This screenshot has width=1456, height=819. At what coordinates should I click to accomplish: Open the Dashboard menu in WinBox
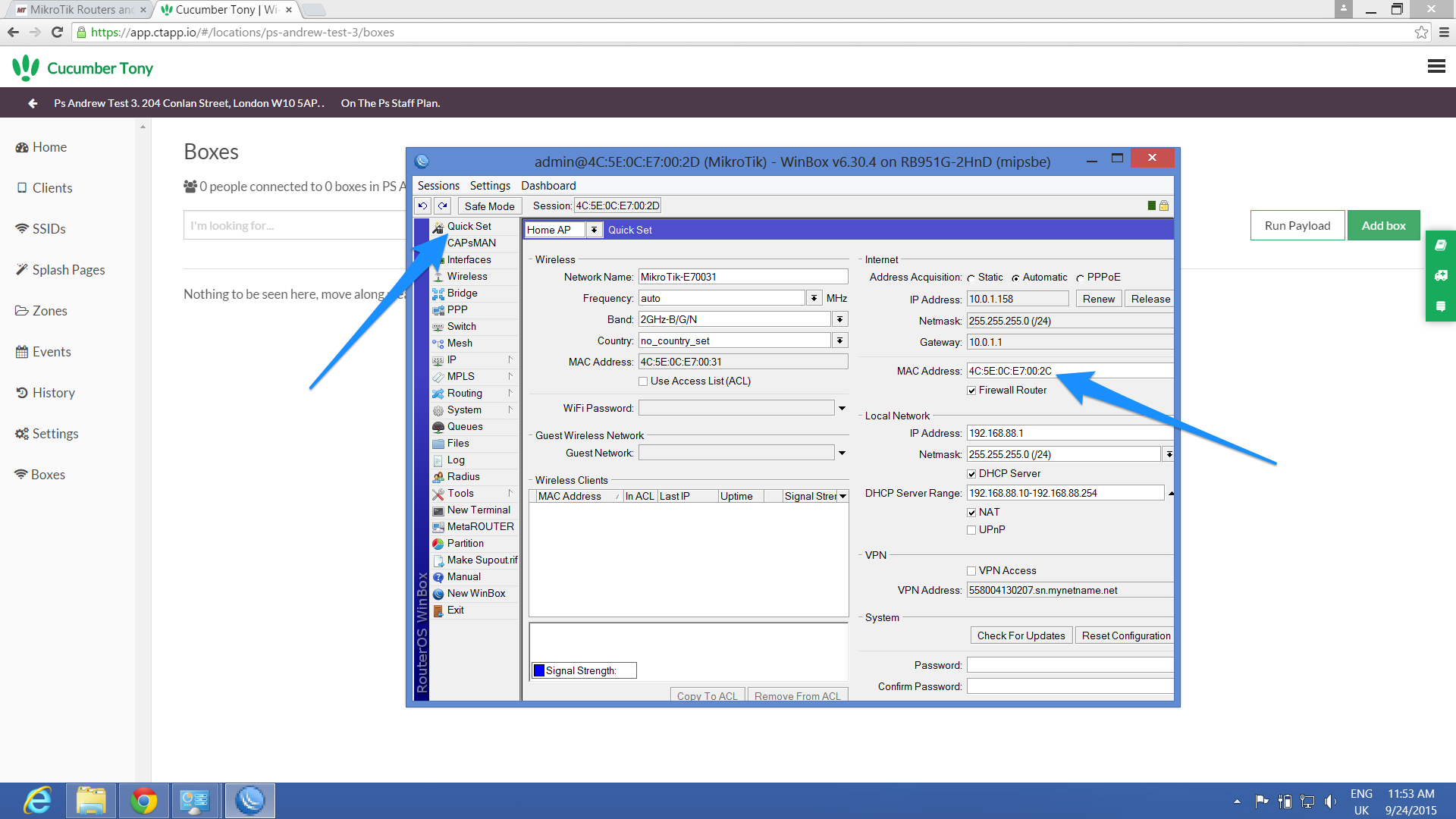click(548, 186)
